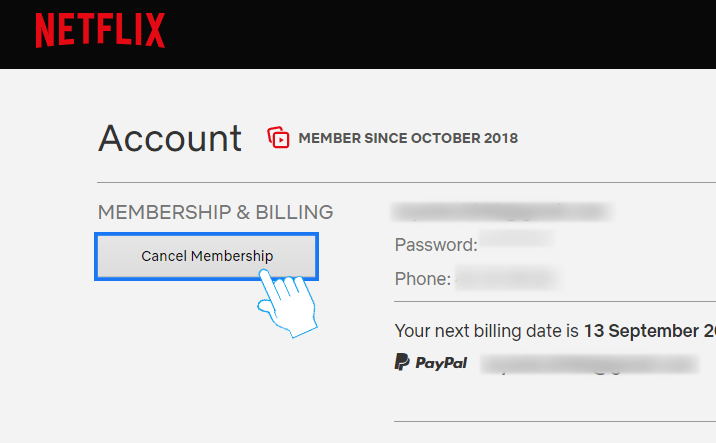716x443 pixels.
Task: Click the blurred phone number
Action: click(x=506, y=278)
